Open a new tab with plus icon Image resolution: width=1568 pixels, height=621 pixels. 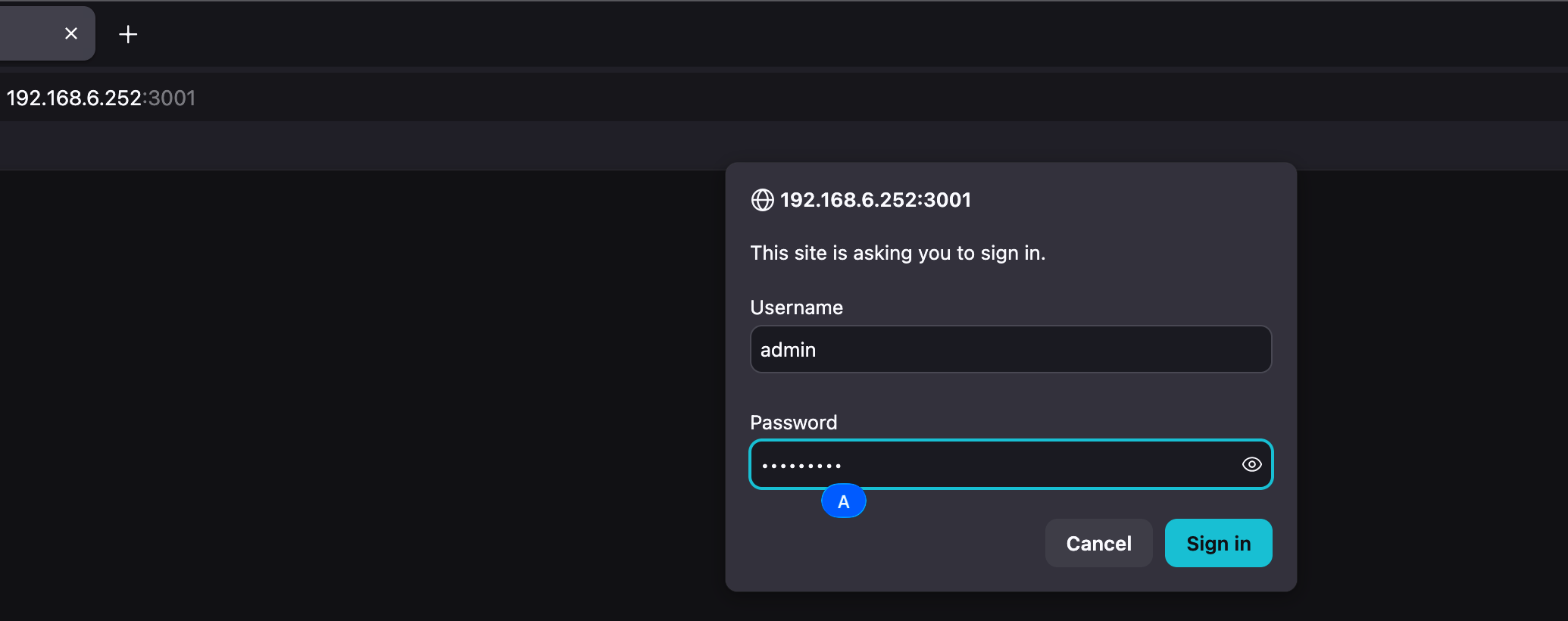(x=128, y=34)
